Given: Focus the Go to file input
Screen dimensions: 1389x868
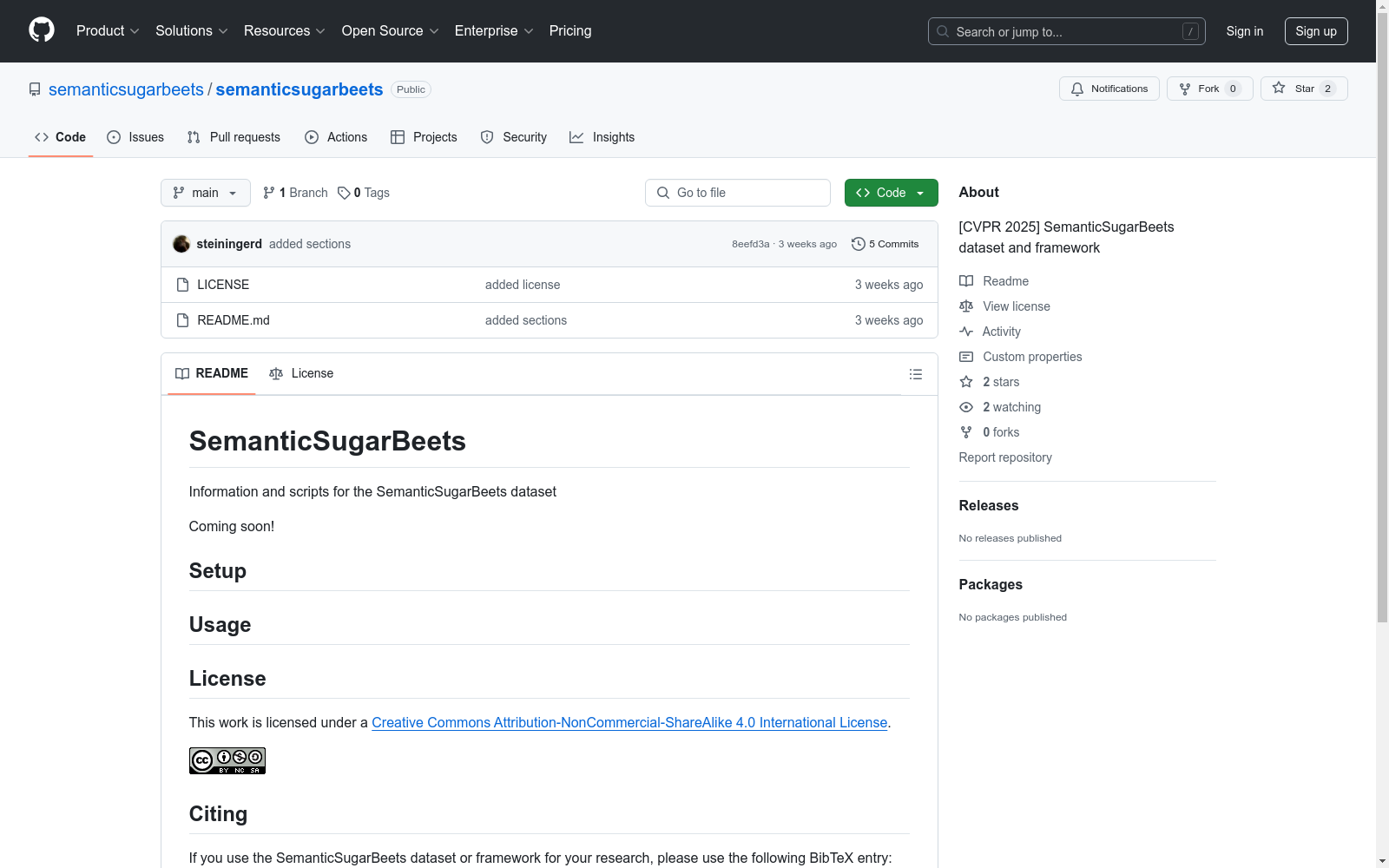Looking at the screenshot, I should coord(738,193).
